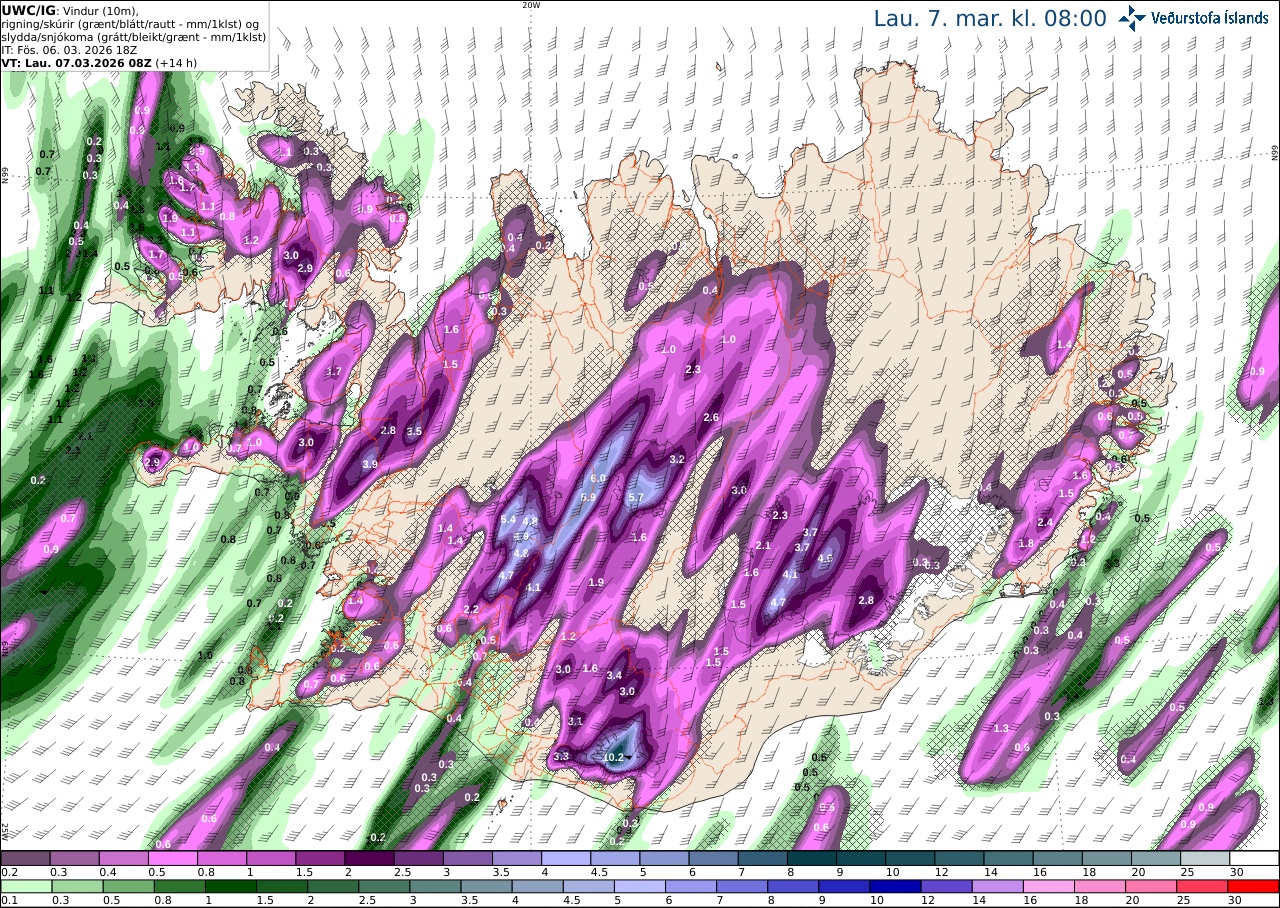Select the forecast time title Lau. 7. mar. kl. 08:00

click(990, 18)
